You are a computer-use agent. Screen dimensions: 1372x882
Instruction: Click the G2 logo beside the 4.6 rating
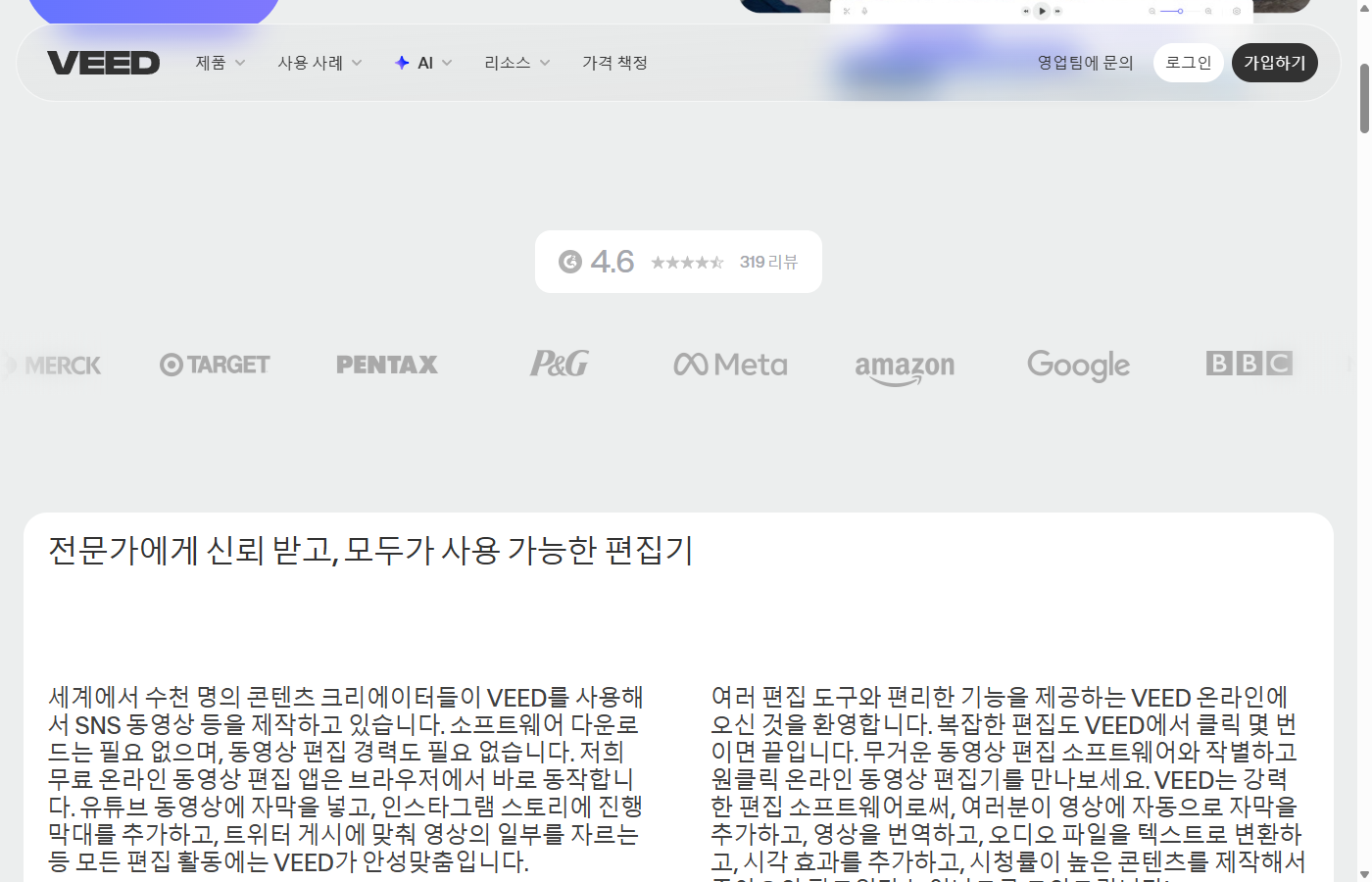(x=569, y=261)
